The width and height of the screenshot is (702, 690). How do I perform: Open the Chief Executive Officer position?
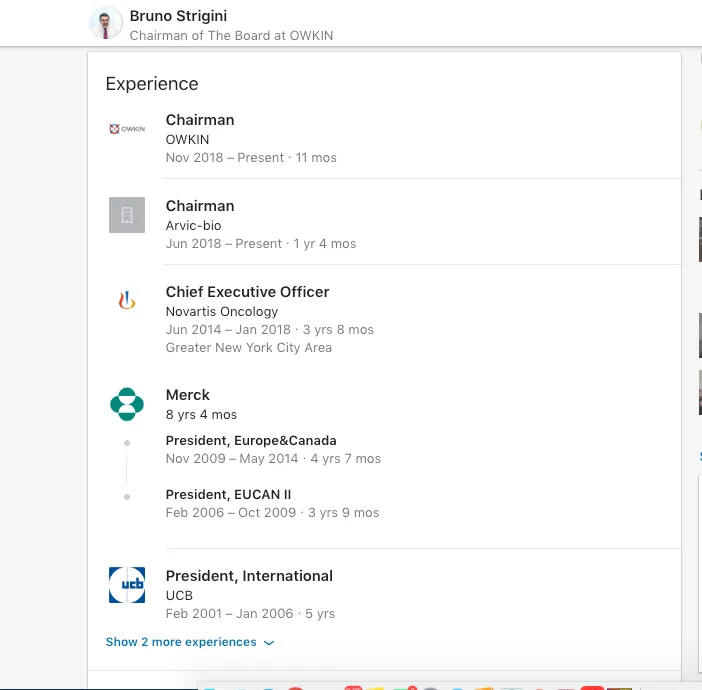pyautogui.click(x=248, y=292)
